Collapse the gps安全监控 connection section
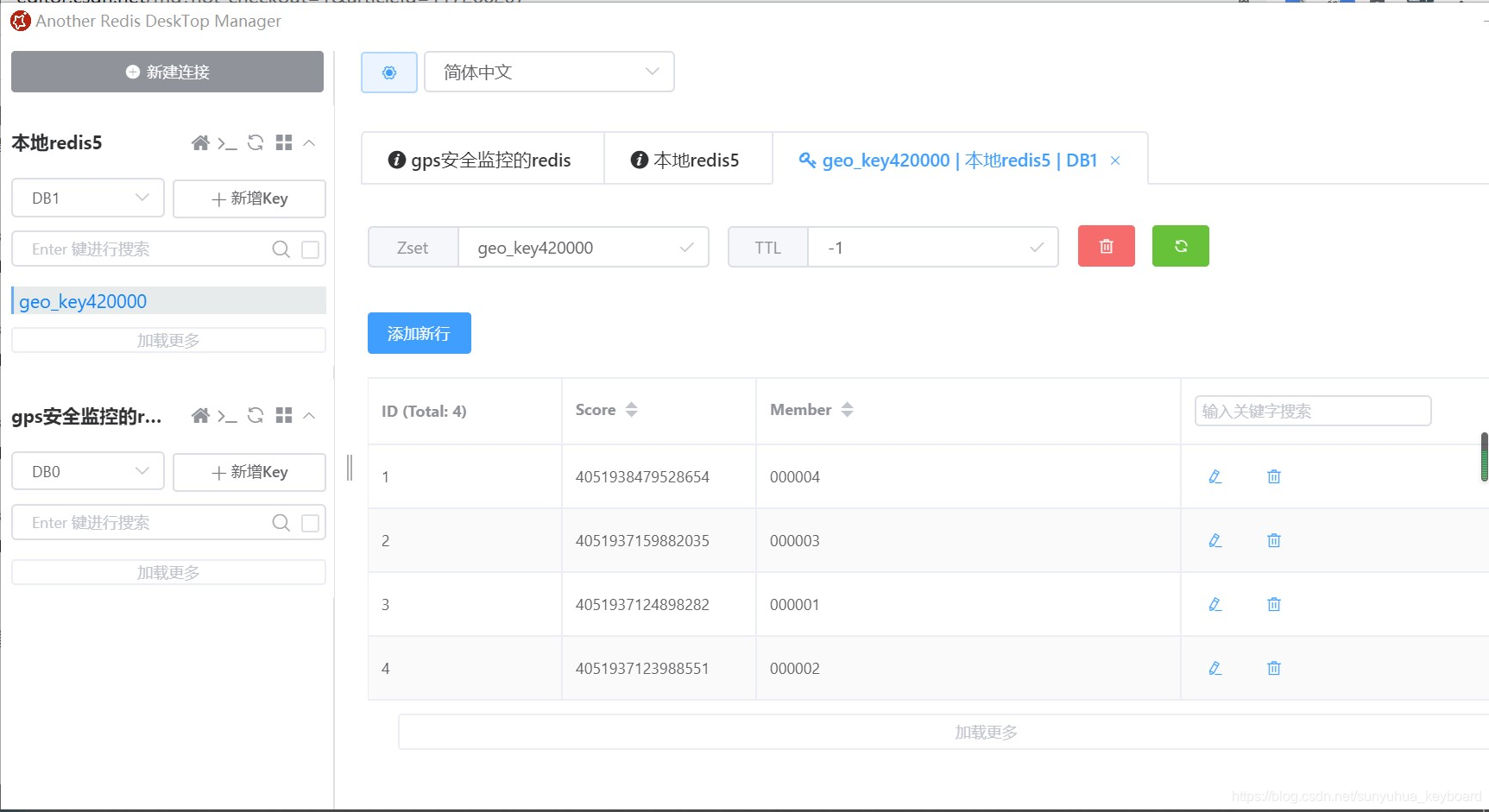 click(x=309, y=416)
